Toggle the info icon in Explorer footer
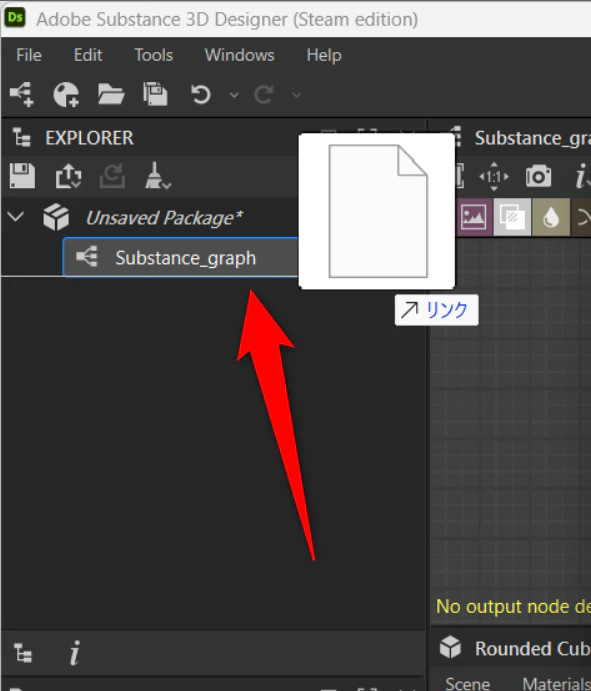The image size is (591, 691). click(x=75, y=653)
